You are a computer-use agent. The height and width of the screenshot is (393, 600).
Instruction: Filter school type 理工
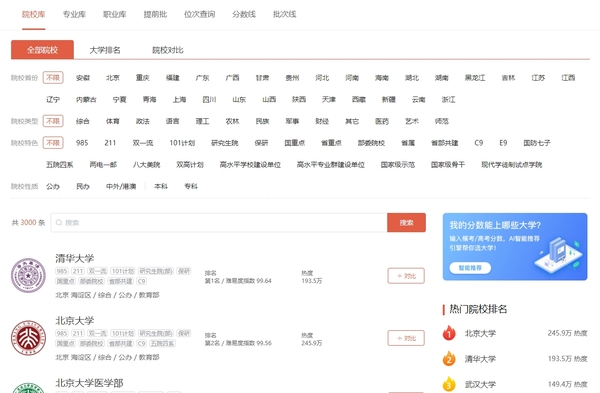pyautogui.click(x=202, y=121)
